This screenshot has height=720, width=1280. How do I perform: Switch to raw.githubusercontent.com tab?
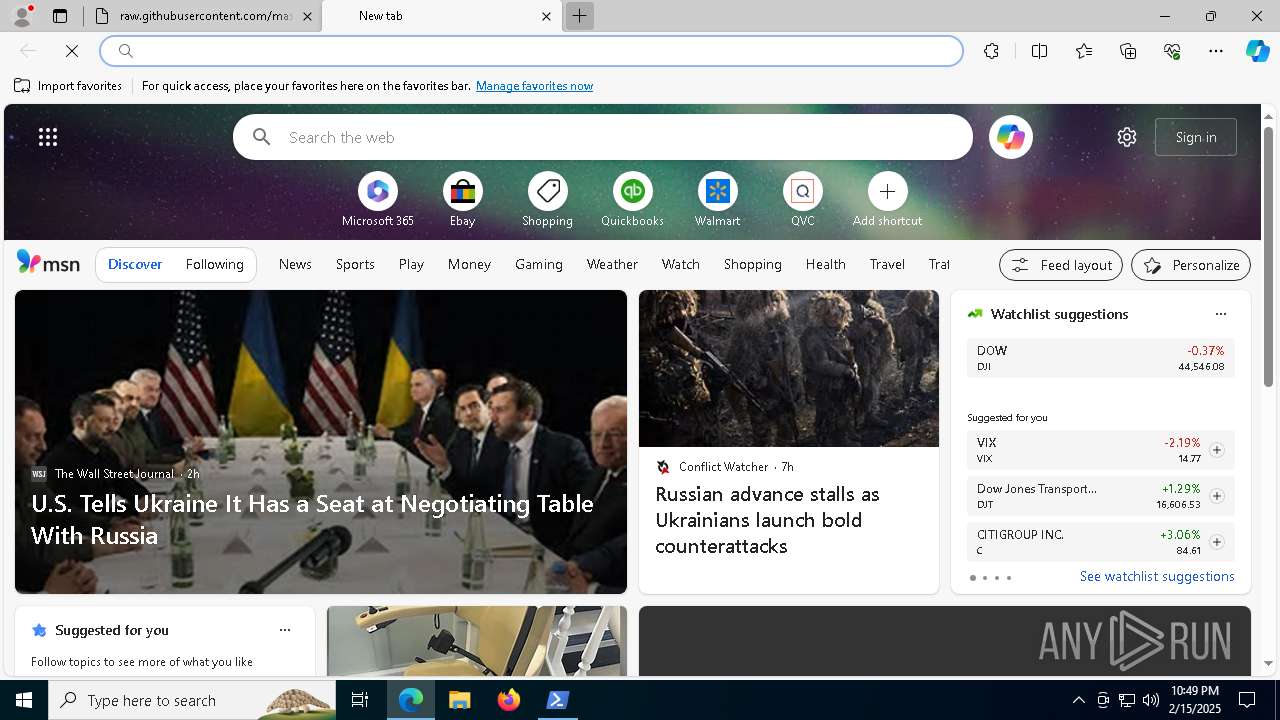[x=203, y=16]
